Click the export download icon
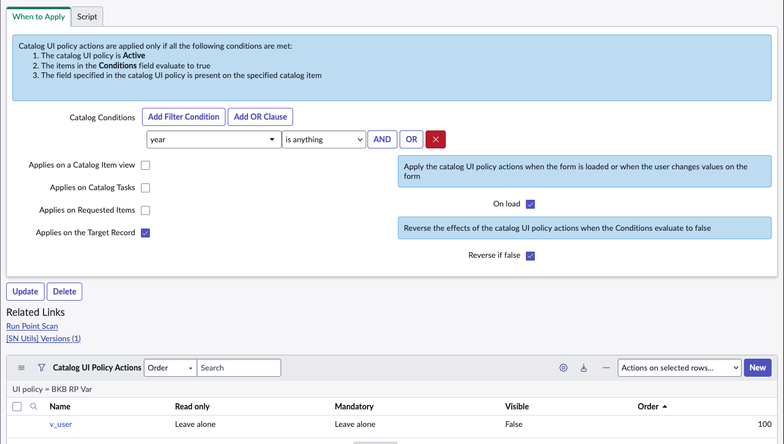Image resolution: width=784 pixels, height=444 pixels. coord(584,368)
